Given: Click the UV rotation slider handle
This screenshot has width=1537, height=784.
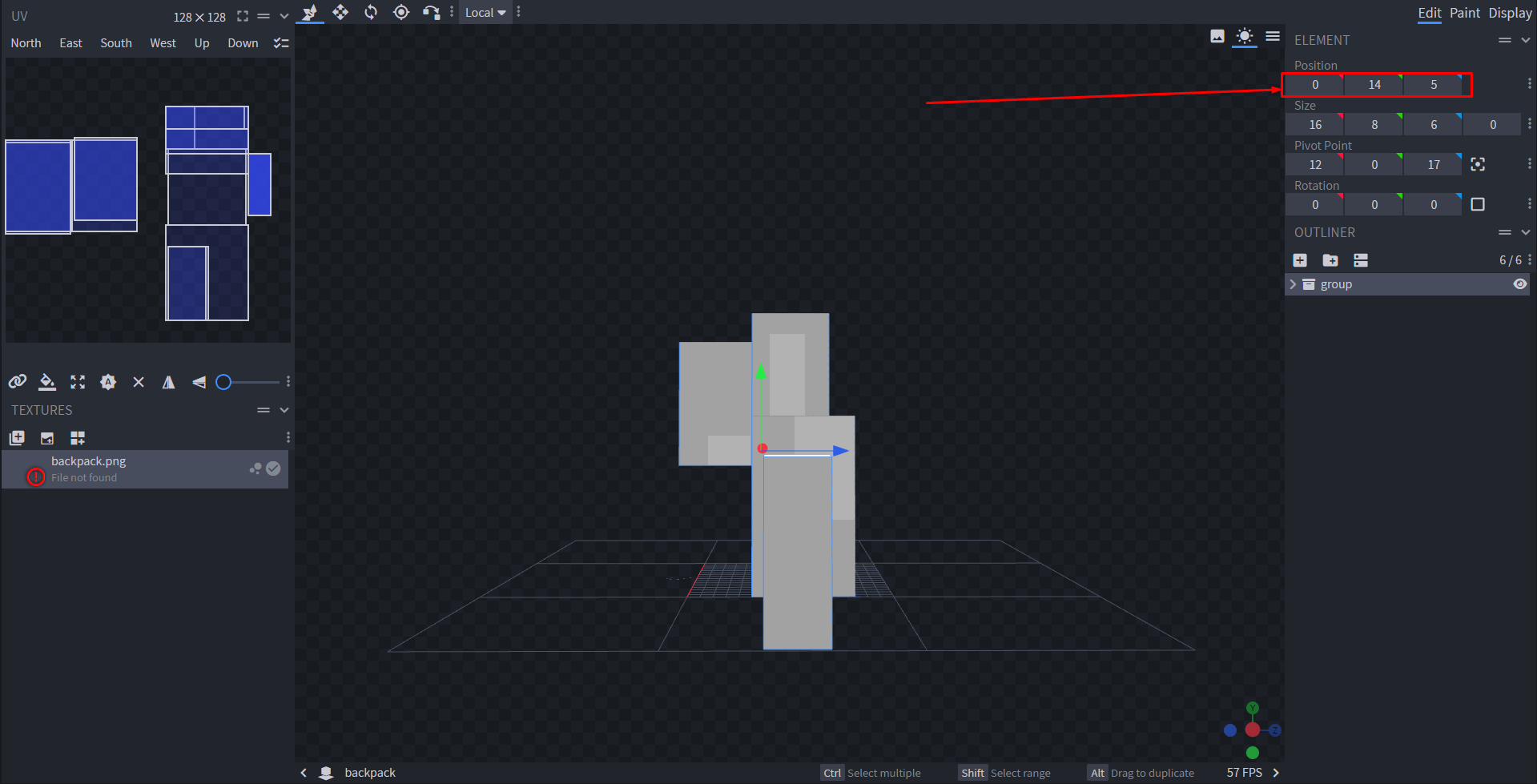Looking at the screenshot, I should click(x=224, y=382).
